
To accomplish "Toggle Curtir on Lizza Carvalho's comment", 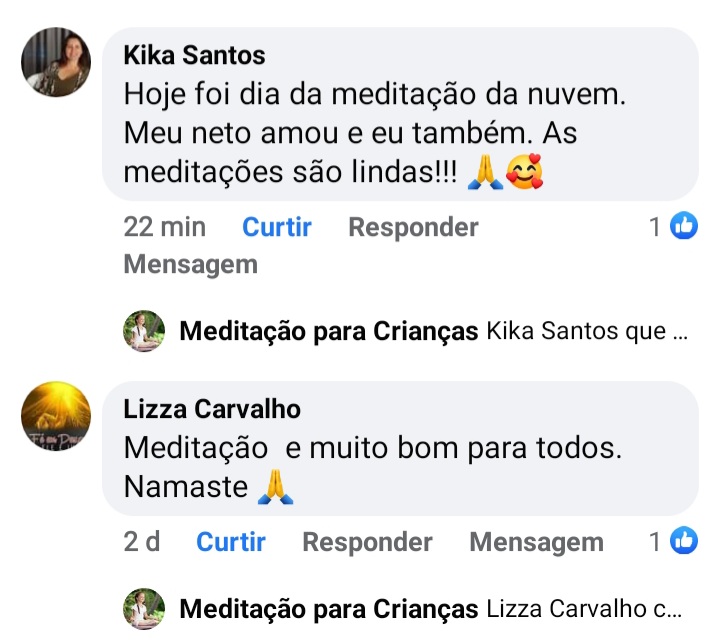I will [x=231, y=542].
